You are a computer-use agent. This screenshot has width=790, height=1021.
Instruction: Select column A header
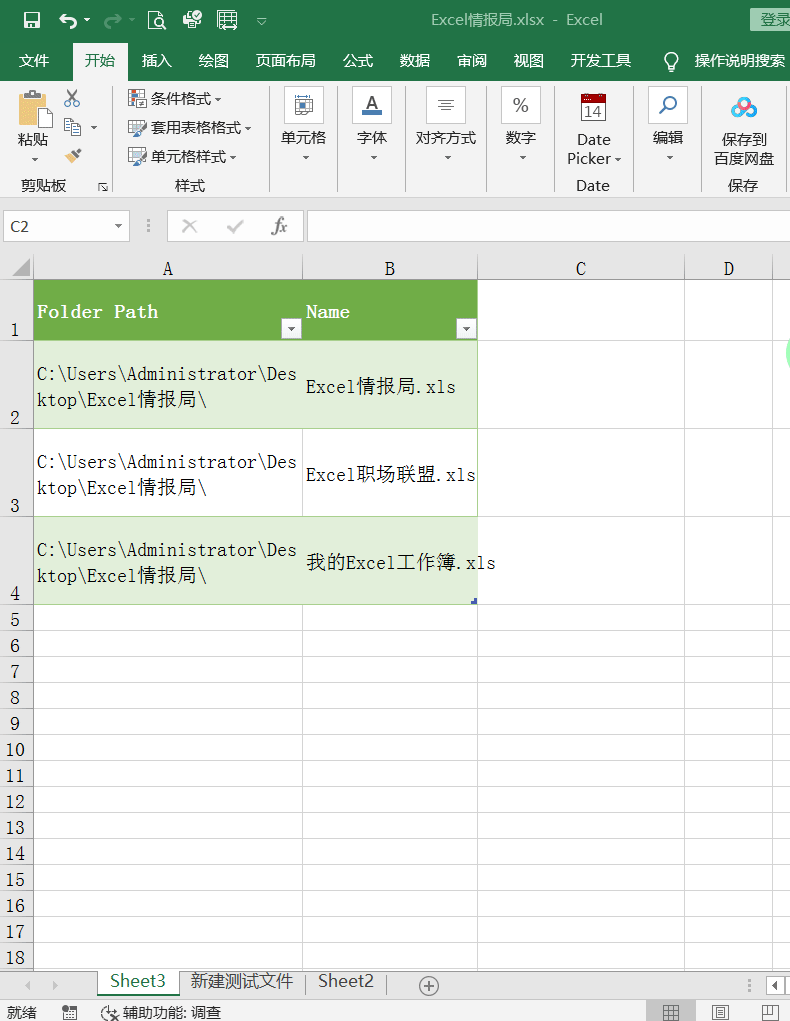[168, 268]
